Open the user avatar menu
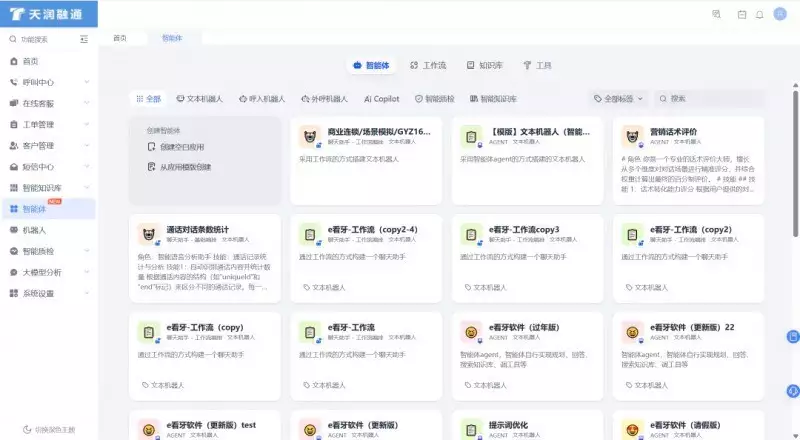 coord(780,14)
